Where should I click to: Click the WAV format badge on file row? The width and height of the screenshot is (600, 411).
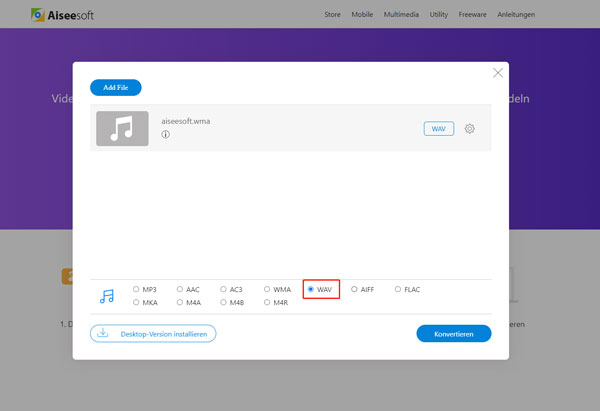[438, 129]
